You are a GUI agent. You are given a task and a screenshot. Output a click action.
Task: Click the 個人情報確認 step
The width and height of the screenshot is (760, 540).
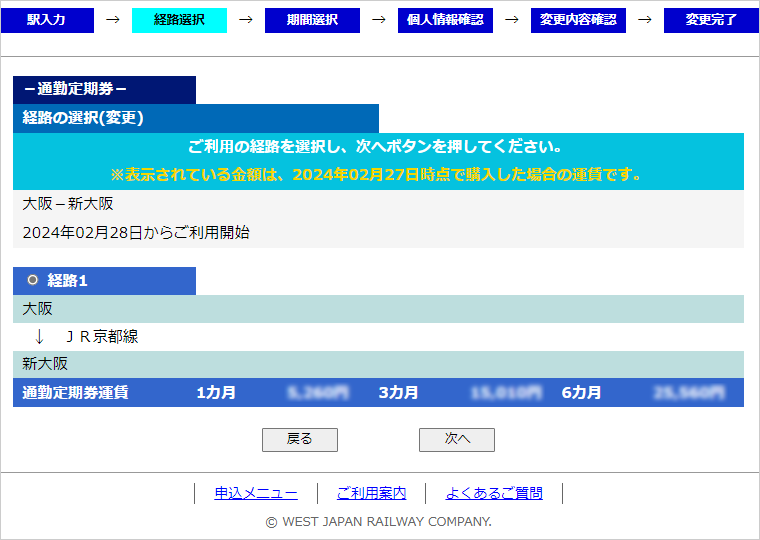tap(445, 20)
